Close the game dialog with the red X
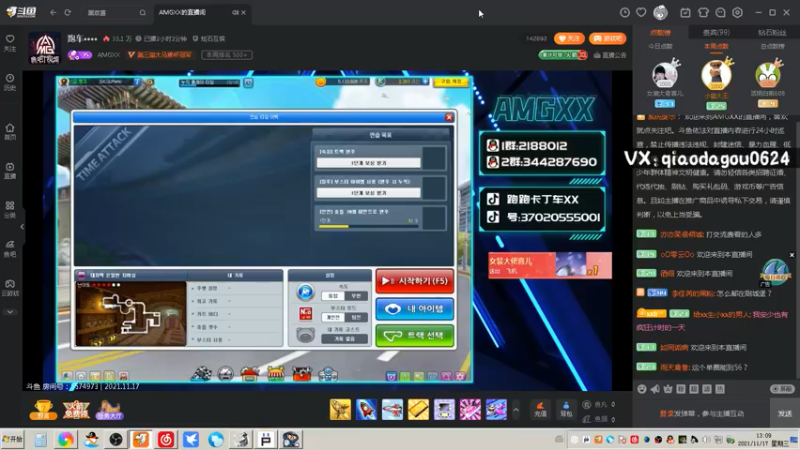Image resolution: width=800 pixels, height=450 pixels. [449, 117]
